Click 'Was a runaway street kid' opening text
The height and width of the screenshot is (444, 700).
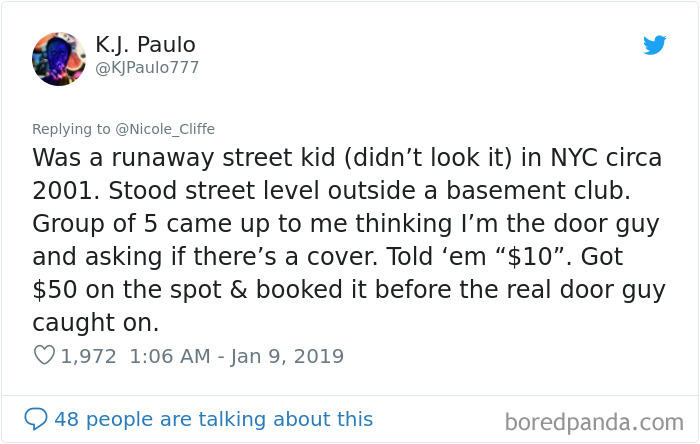[x=184, y=158]
